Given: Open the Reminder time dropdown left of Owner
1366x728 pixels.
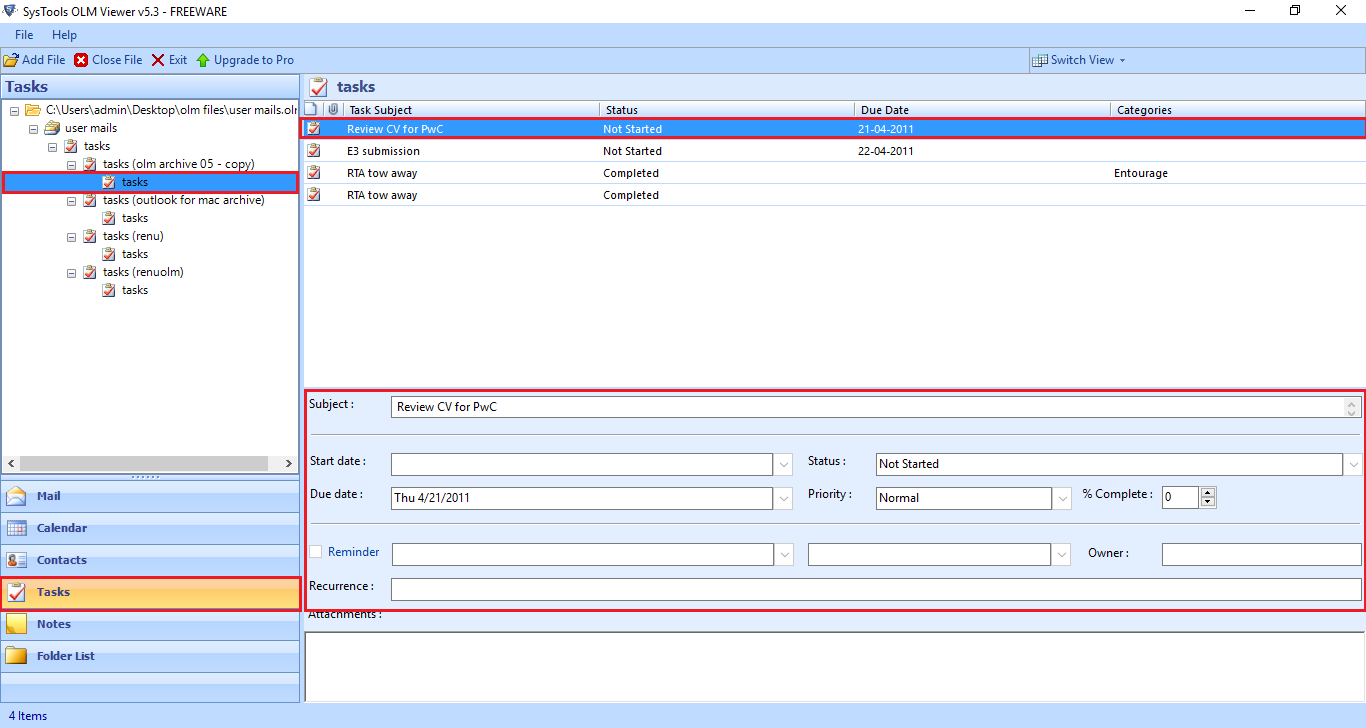Looking at the screenshot, I should 1062,554.
